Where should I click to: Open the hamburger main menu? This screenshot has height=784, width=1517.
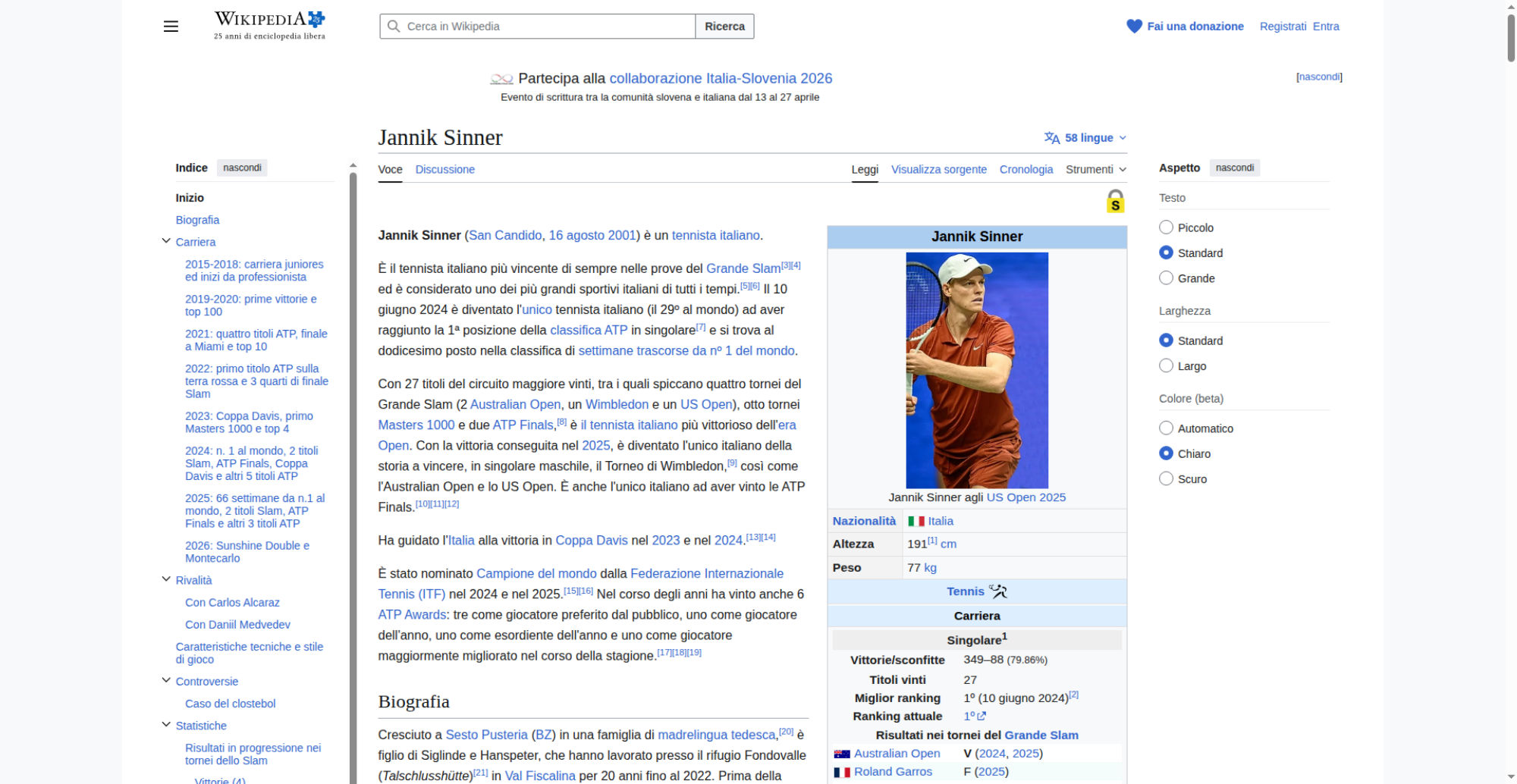click(x=171, y=27)
